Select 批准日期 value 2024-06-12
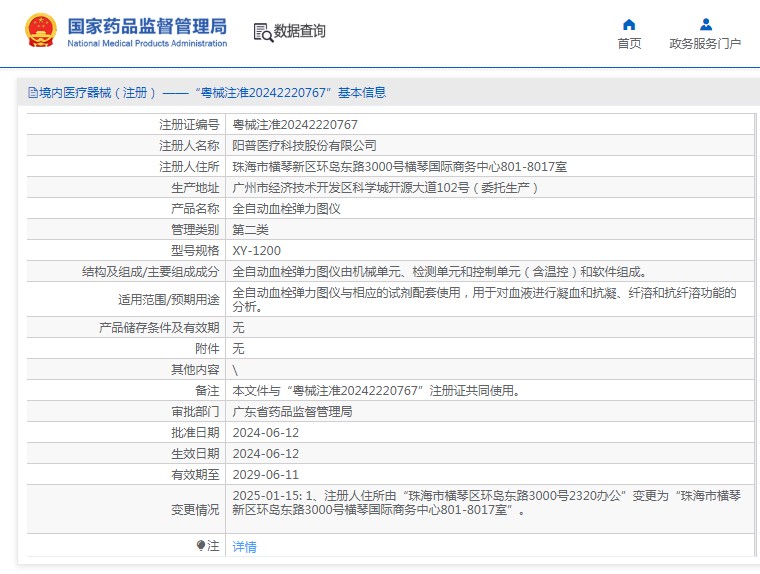760x574 pixels. [x=266, y=432]
